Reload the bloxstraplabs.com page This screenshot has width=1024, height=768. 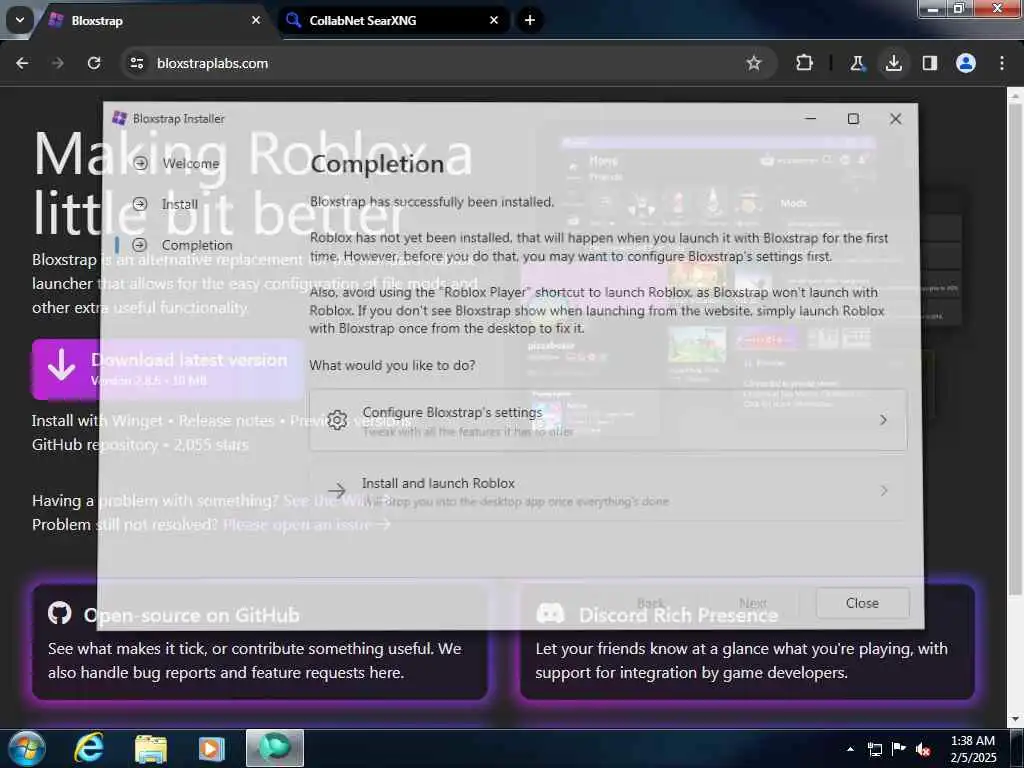click(94, 63)
